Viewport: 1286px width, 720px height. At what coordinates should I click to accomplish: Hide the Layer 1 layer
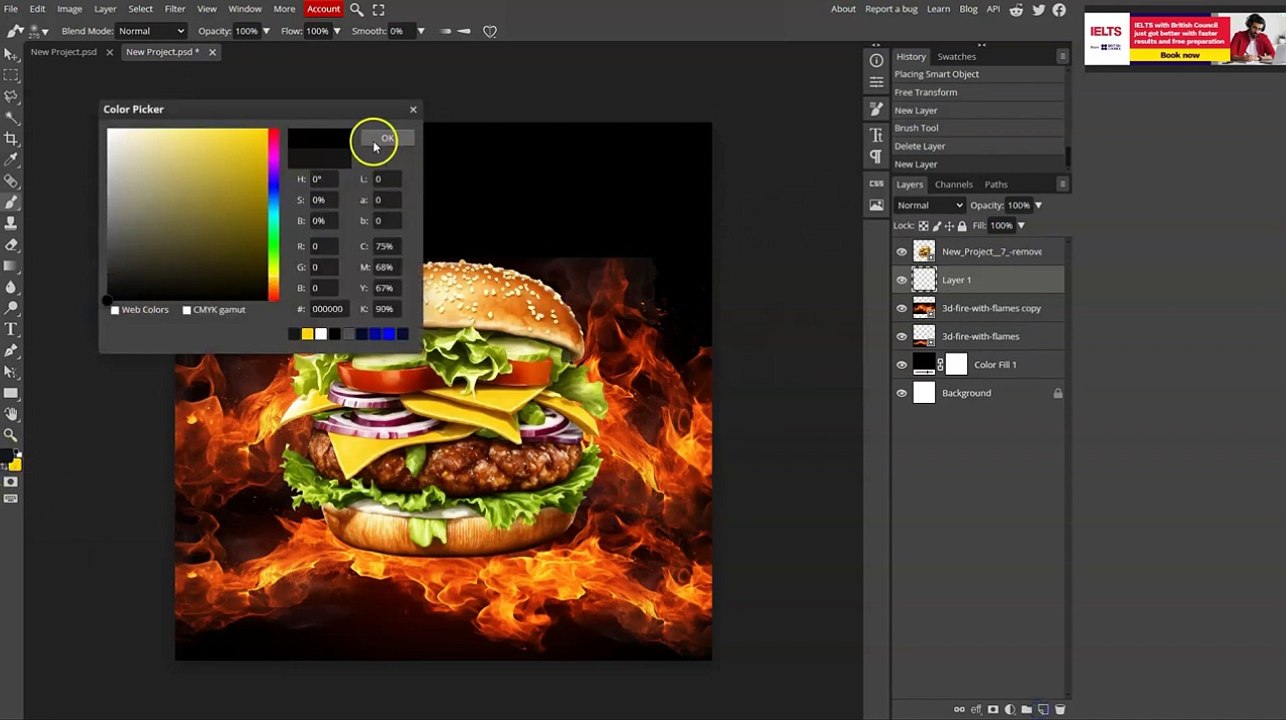pos(902,280)
